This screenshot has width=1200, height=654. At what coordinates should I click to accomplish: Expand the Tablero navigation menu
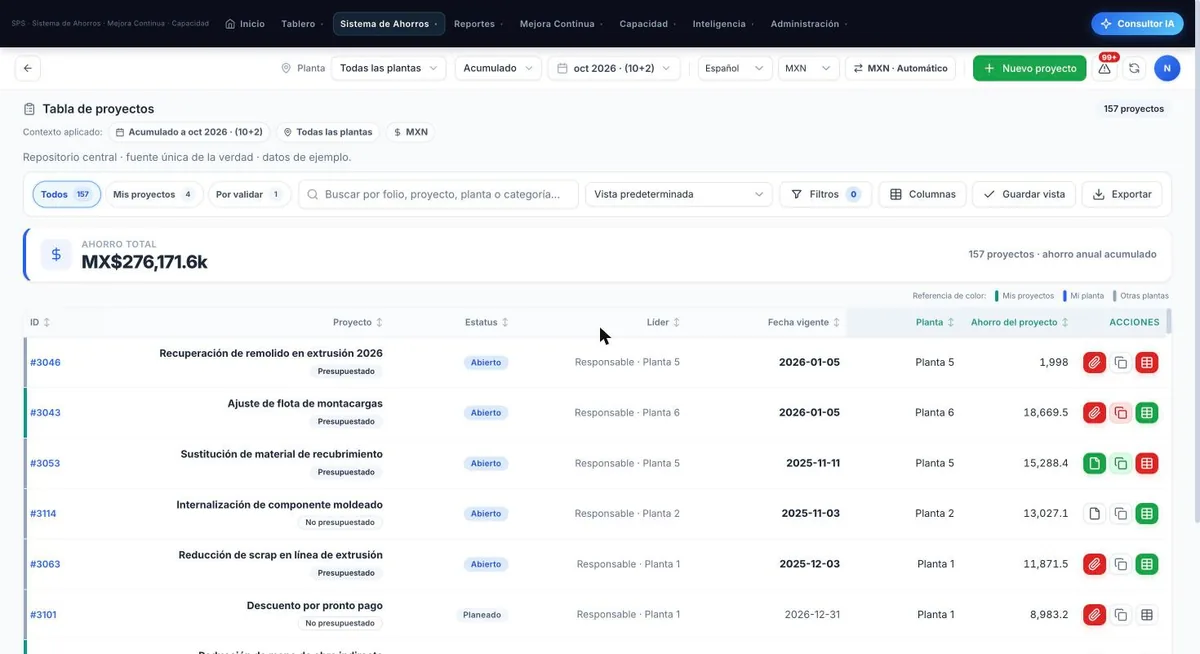(302, 24)
